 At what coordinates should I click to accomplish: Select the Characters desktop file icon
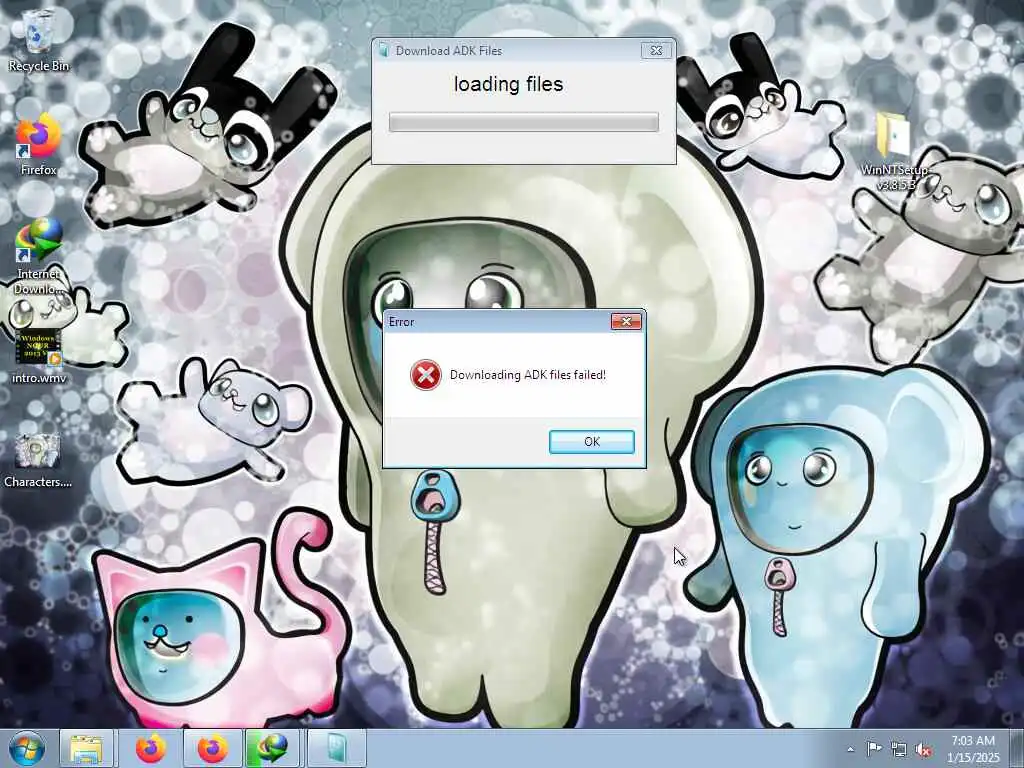[38, 461]
